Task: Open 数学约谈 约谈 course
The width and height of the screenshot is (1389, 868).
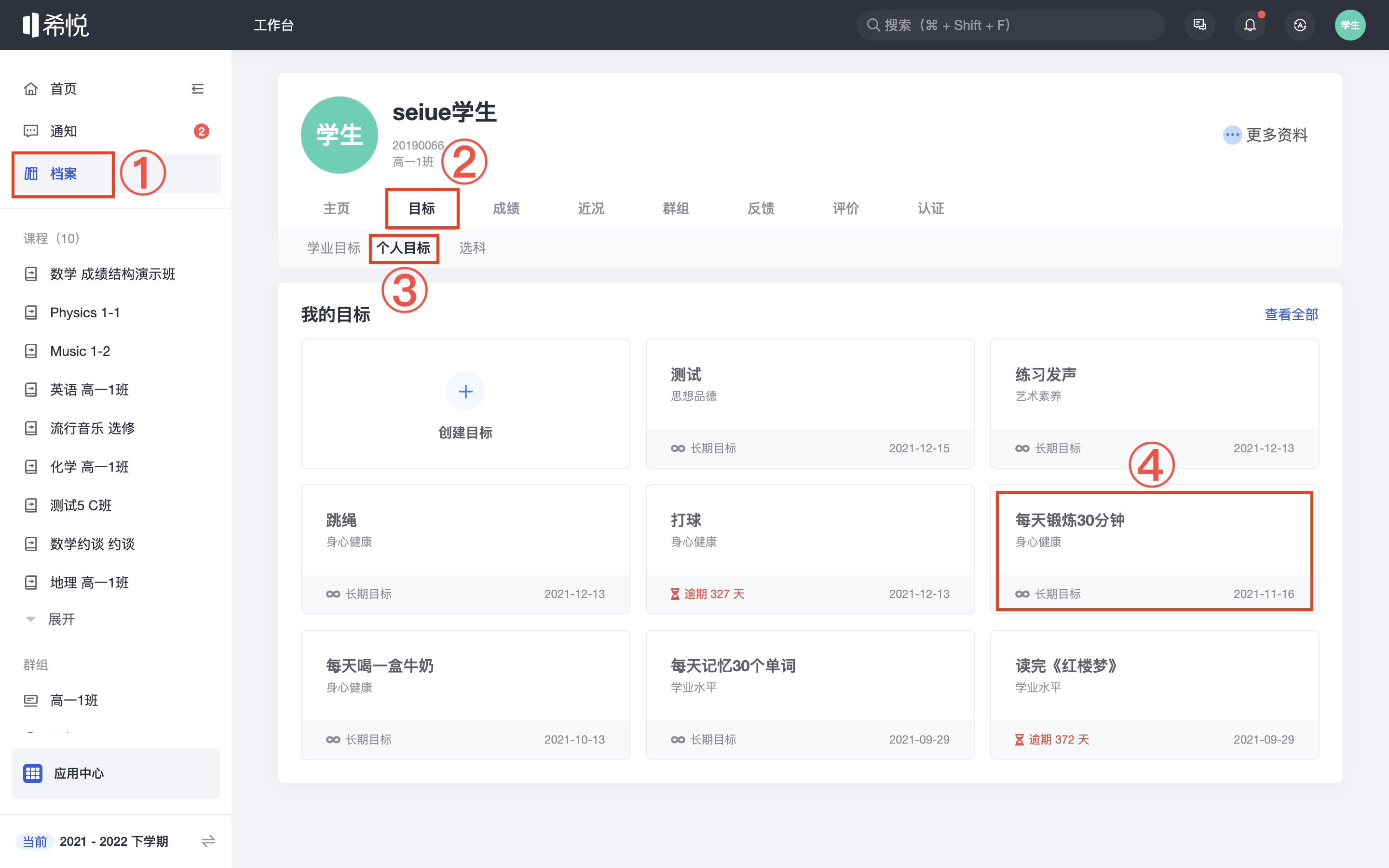Action: point(92,543)
